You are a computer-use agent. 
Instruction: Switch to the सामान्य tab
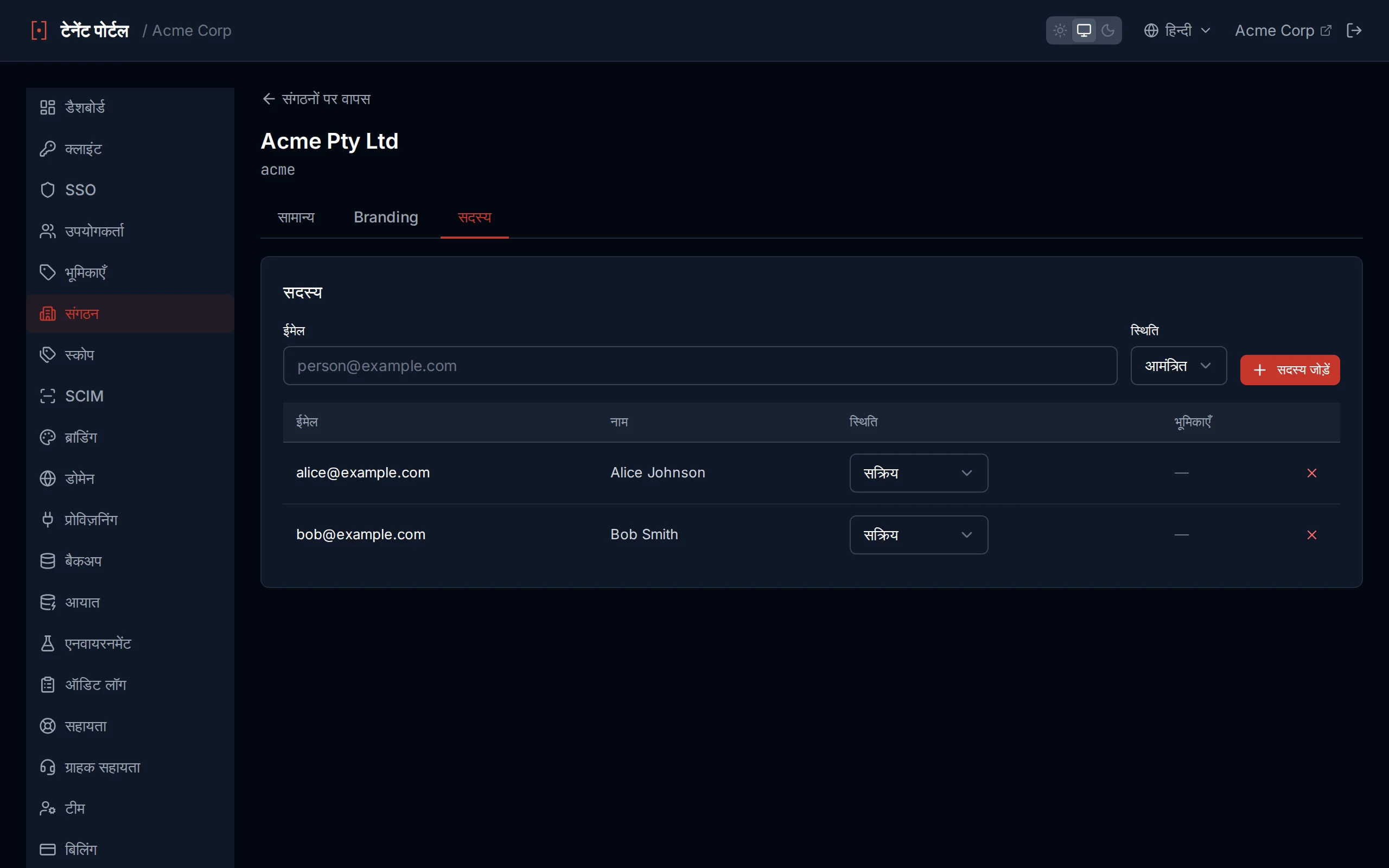296,218
